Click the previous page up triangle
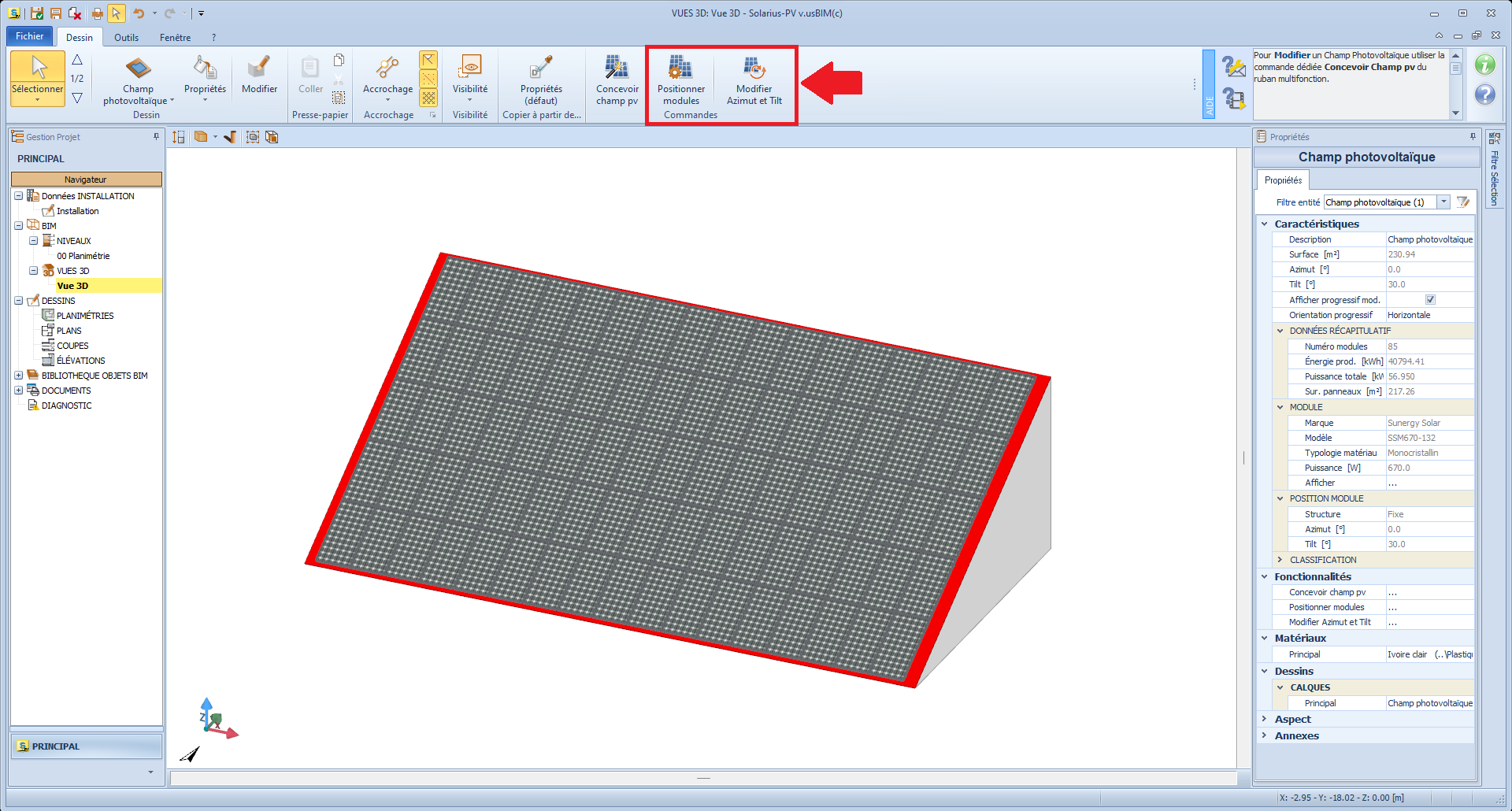The width and height of the screenshot is (1512, 811). (x=77, y=60)
